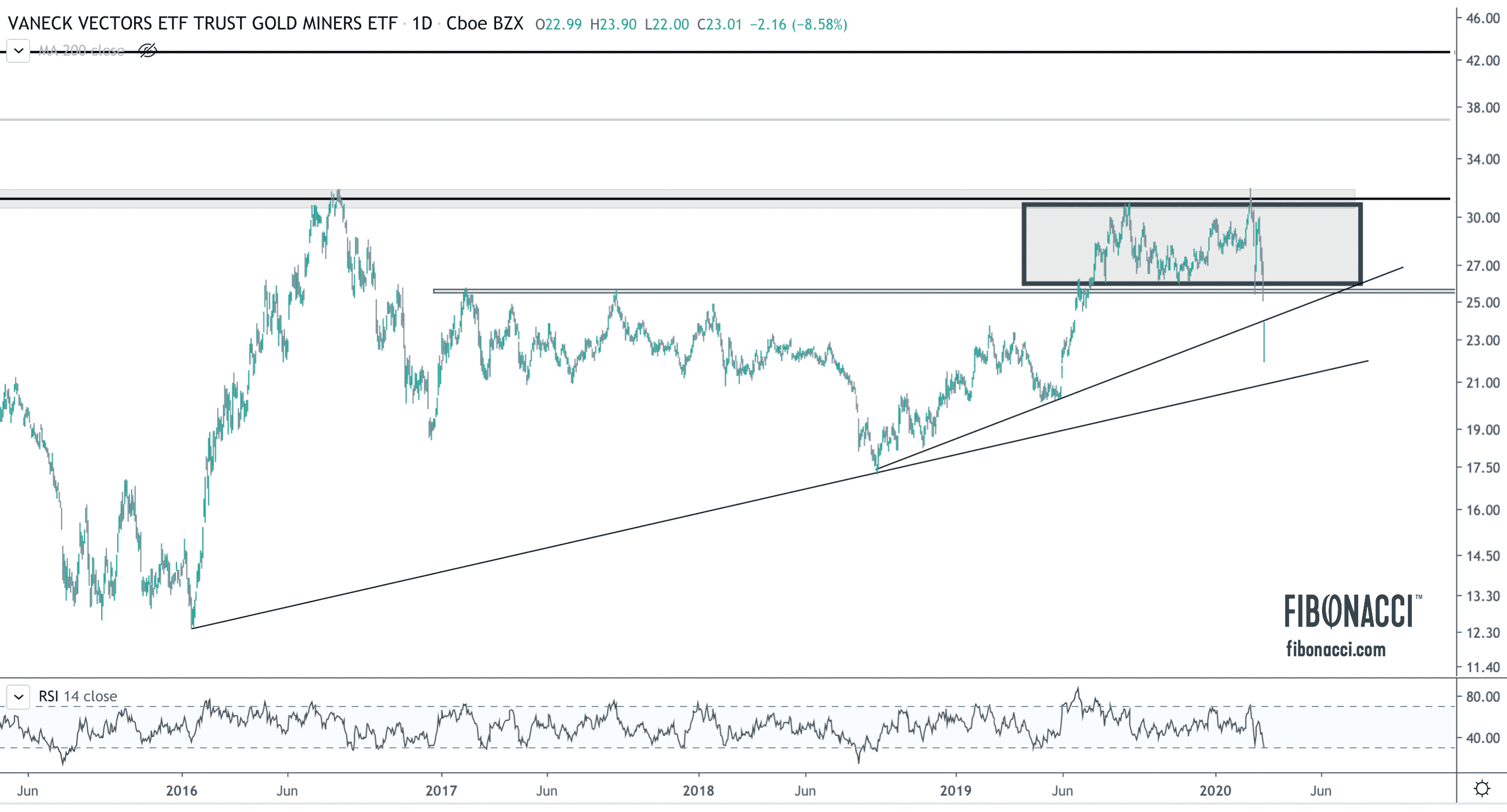The width and height of the screenshot is (1507, 812).
Task: Click the 23.00 price axis label
Action: 1483,340
